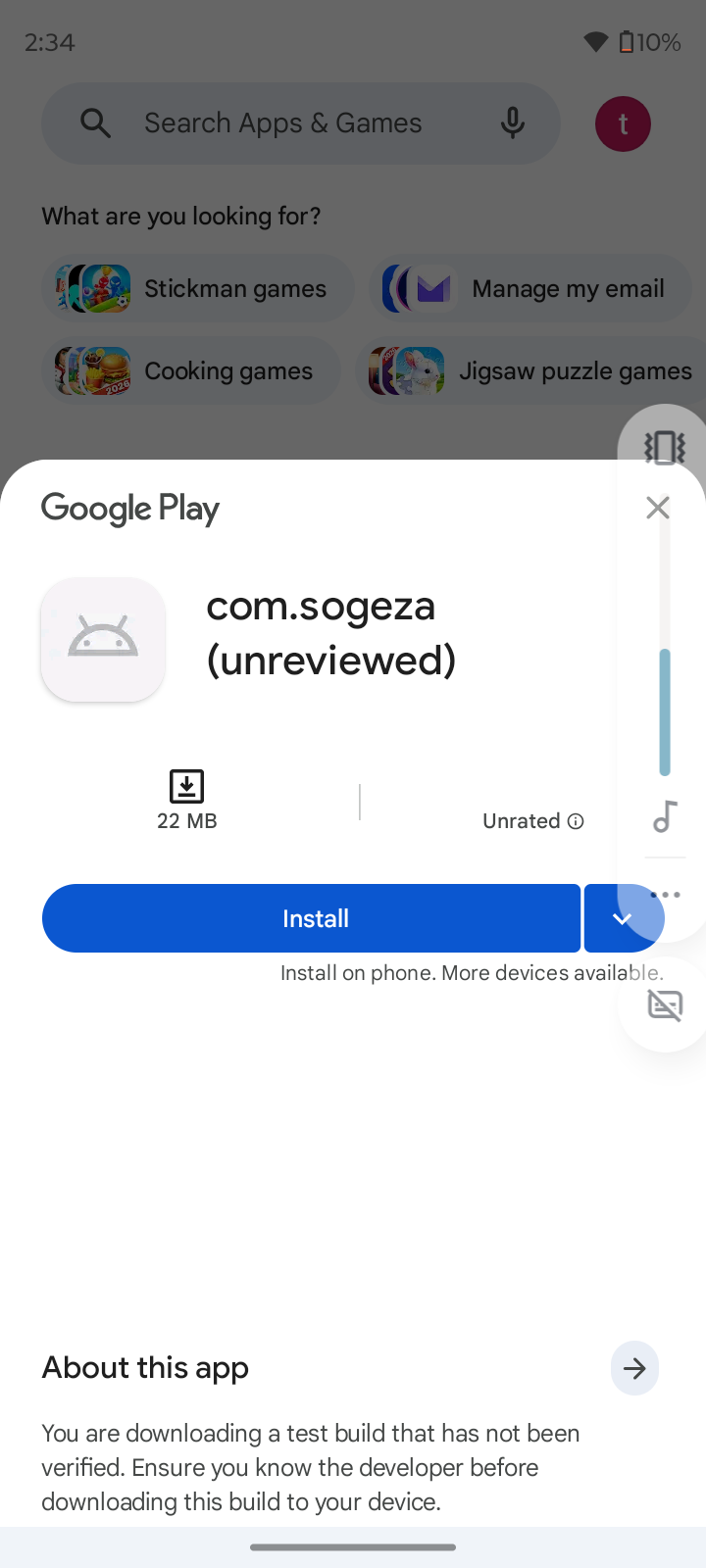Expand the install devices dropdown arrow
The width and height of the screenshot is (706, 1568).
pyautogui.click(x=622, y=918)
